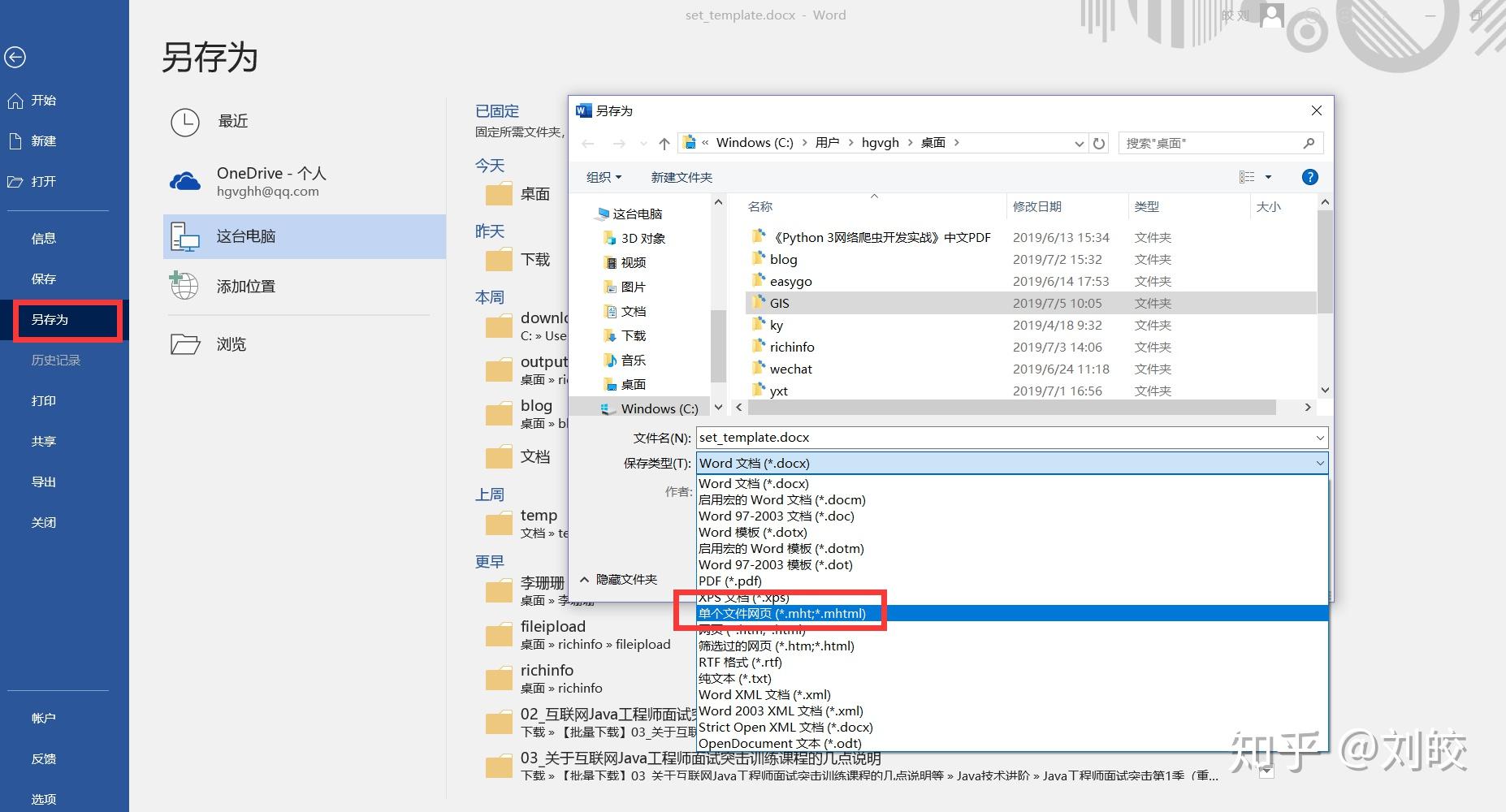Select the OneDrive cloud icon

pos(185,181)
